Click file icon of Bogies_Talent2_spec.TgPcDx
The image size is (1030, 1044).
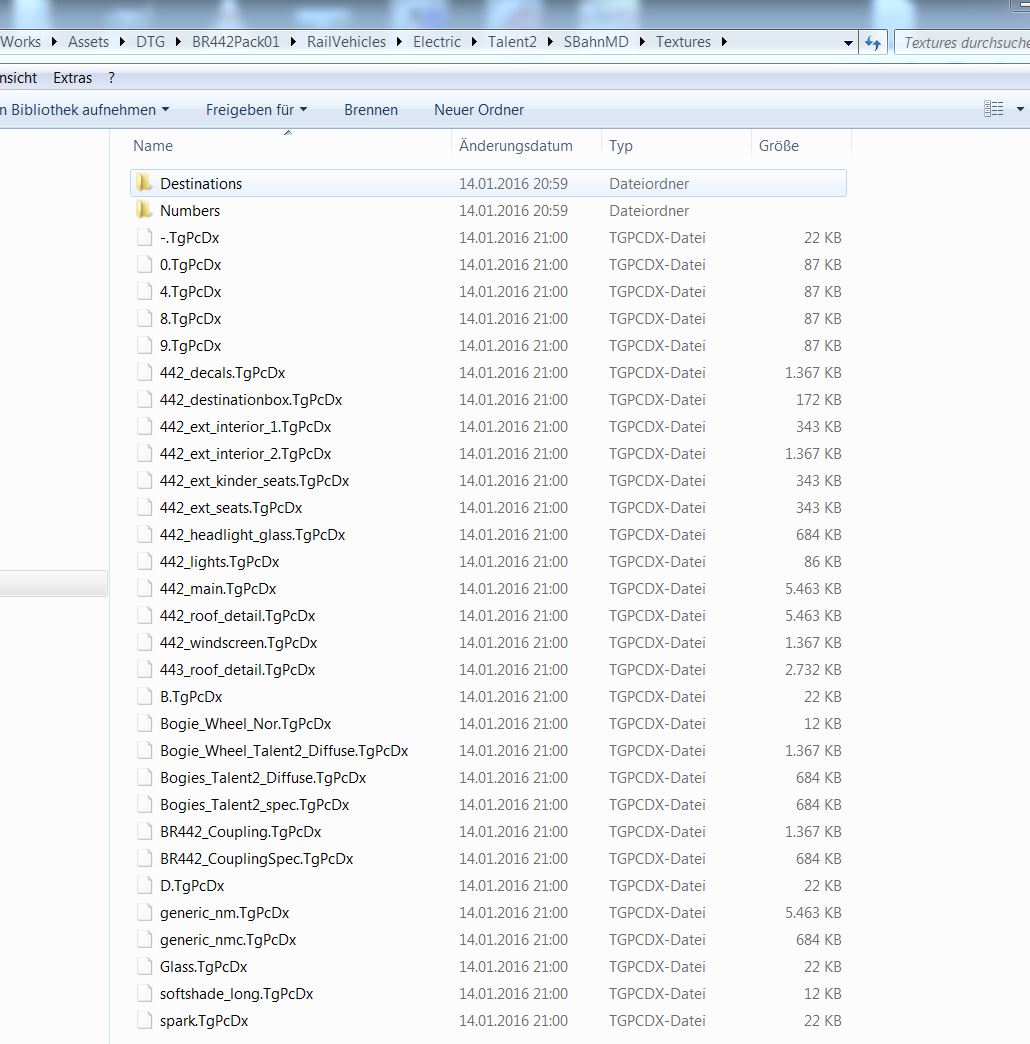coord(144,804)
